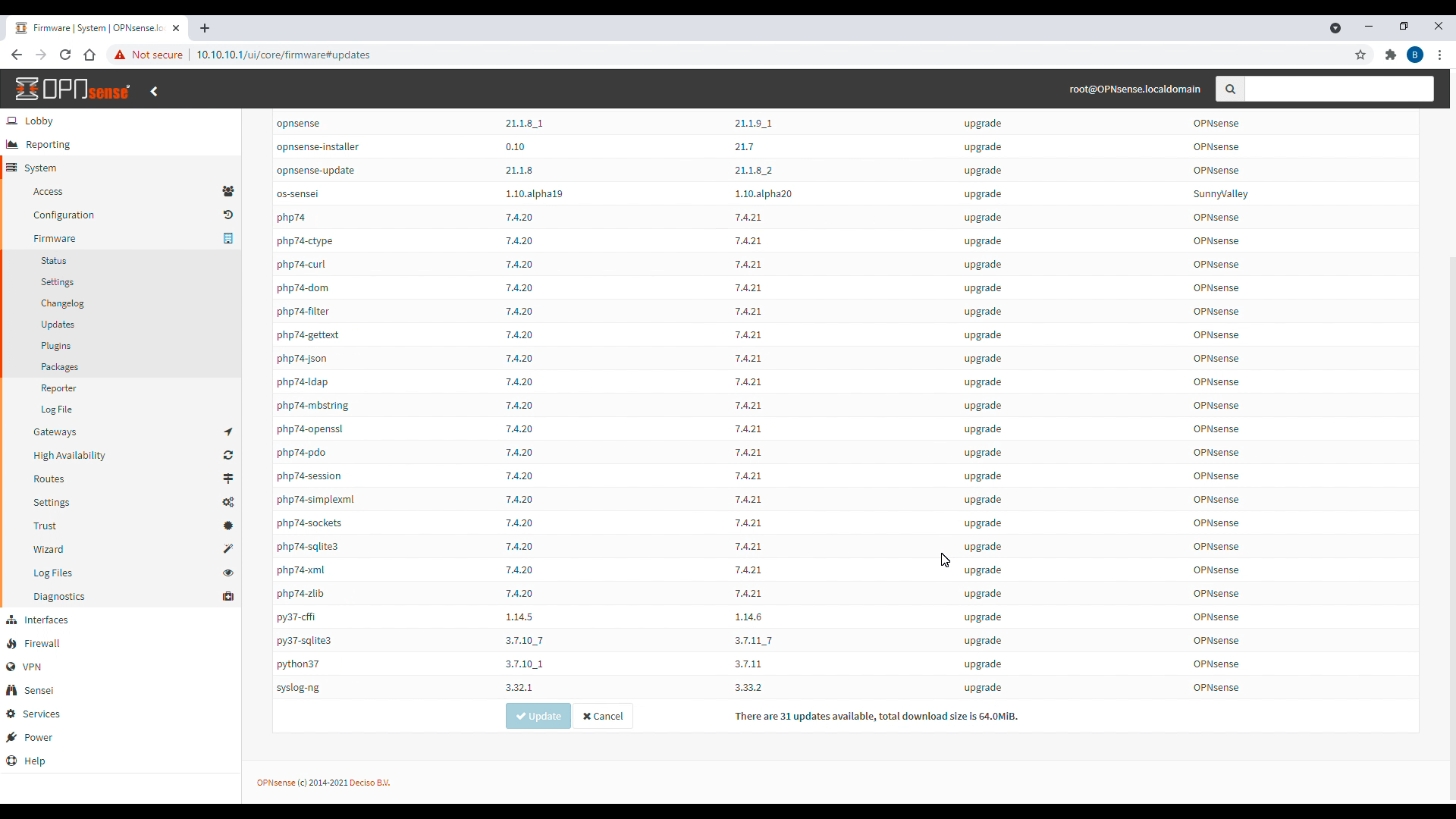Click the Firewall flame icon
Viewport: 1456px width, 819px height.
(11, 643)
